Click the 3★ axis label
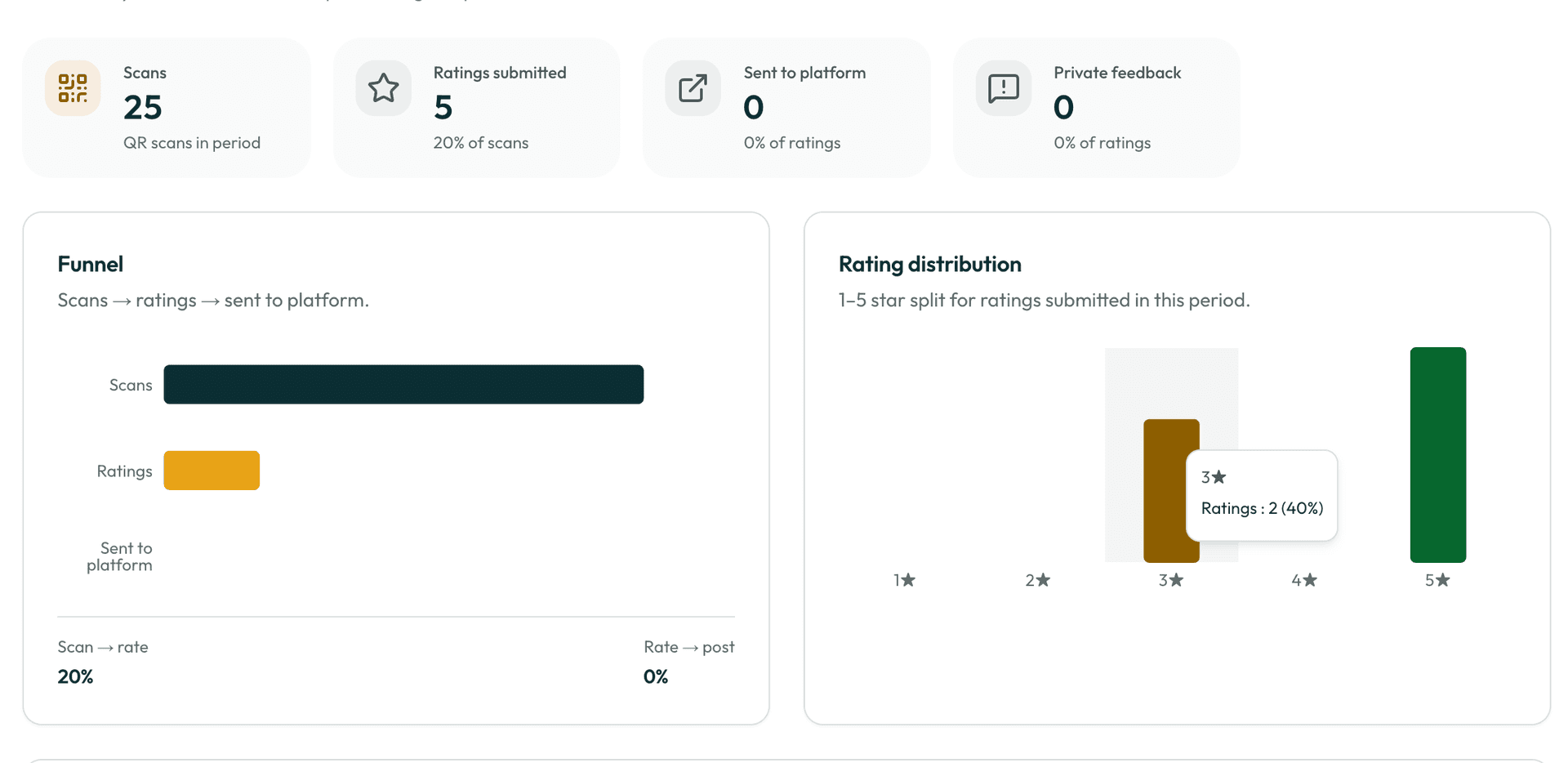Viewport: 1568px width, 763px height. (1171, 580)
